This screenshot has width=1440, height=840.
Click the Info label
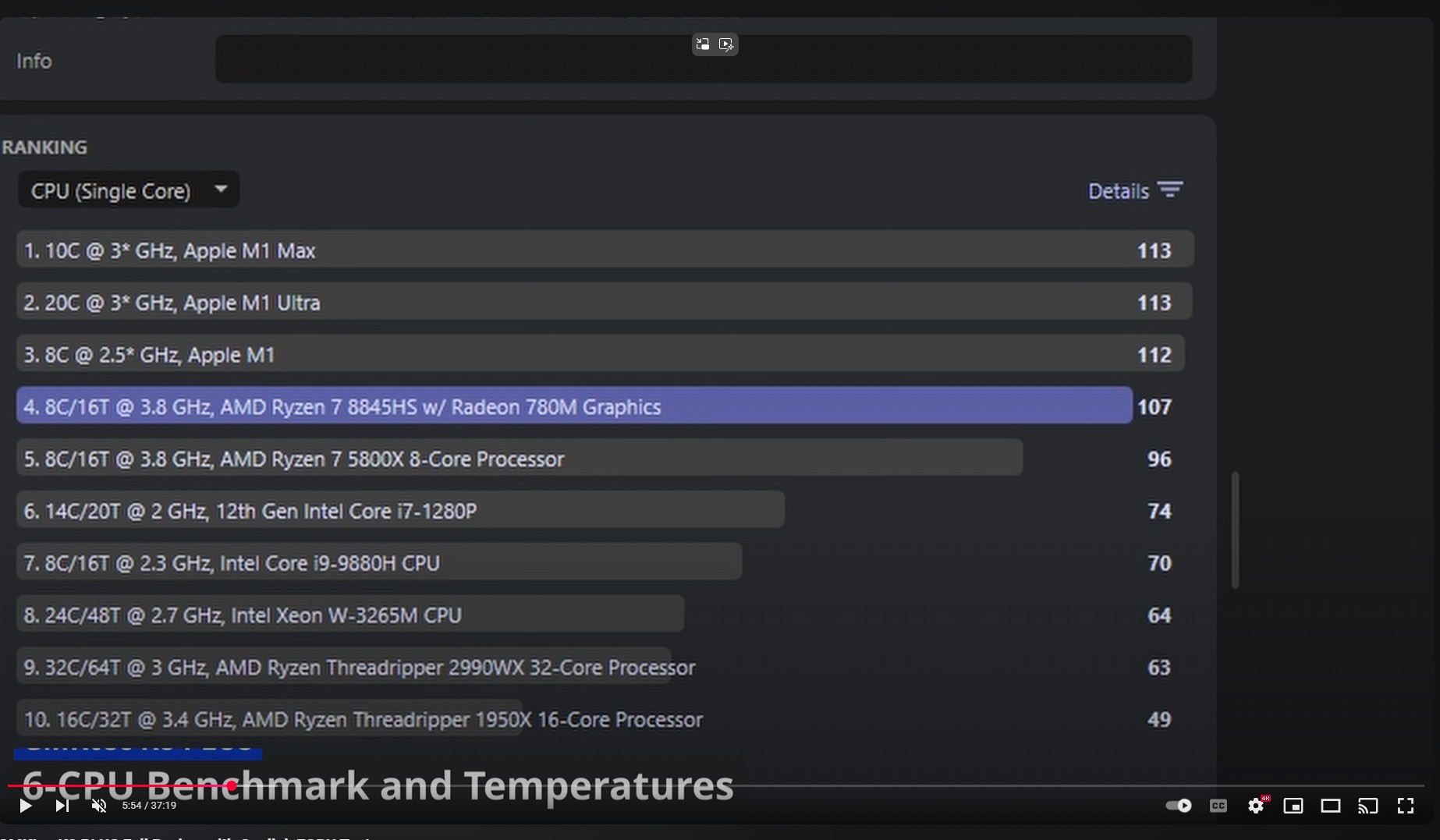pos(34,61)
